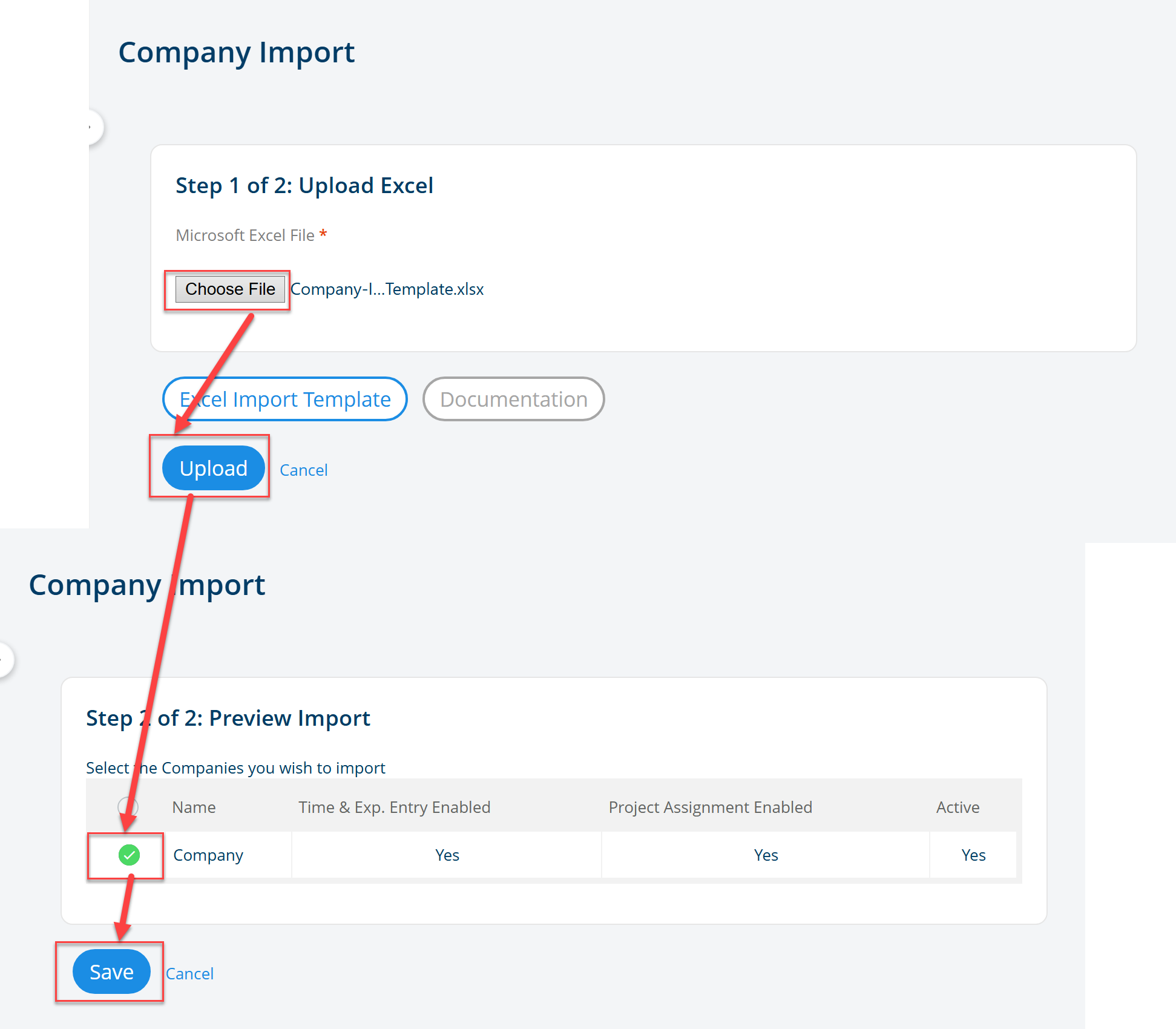
Task: Select the Company name cell
Action: pyautogui.click(x=208, y=855)
